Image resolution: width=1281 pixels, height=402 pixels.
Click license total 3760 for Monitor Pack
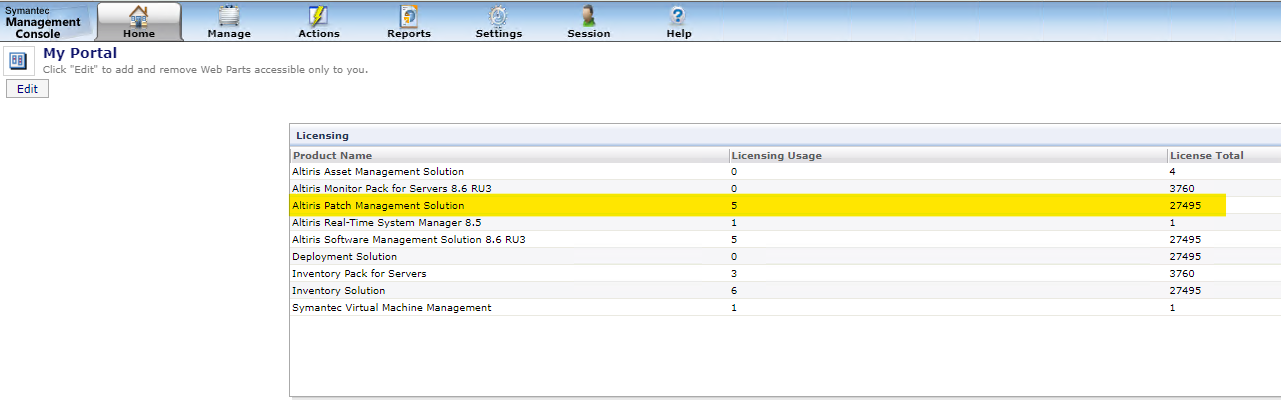pos(1183,188)
